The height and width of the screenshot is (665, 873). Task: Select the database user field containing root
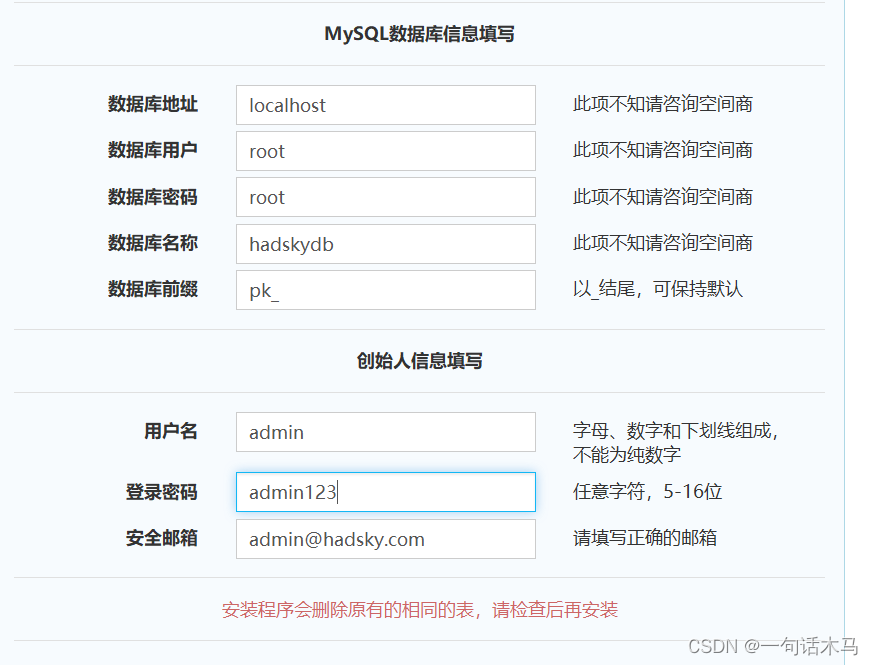[385, 150]
